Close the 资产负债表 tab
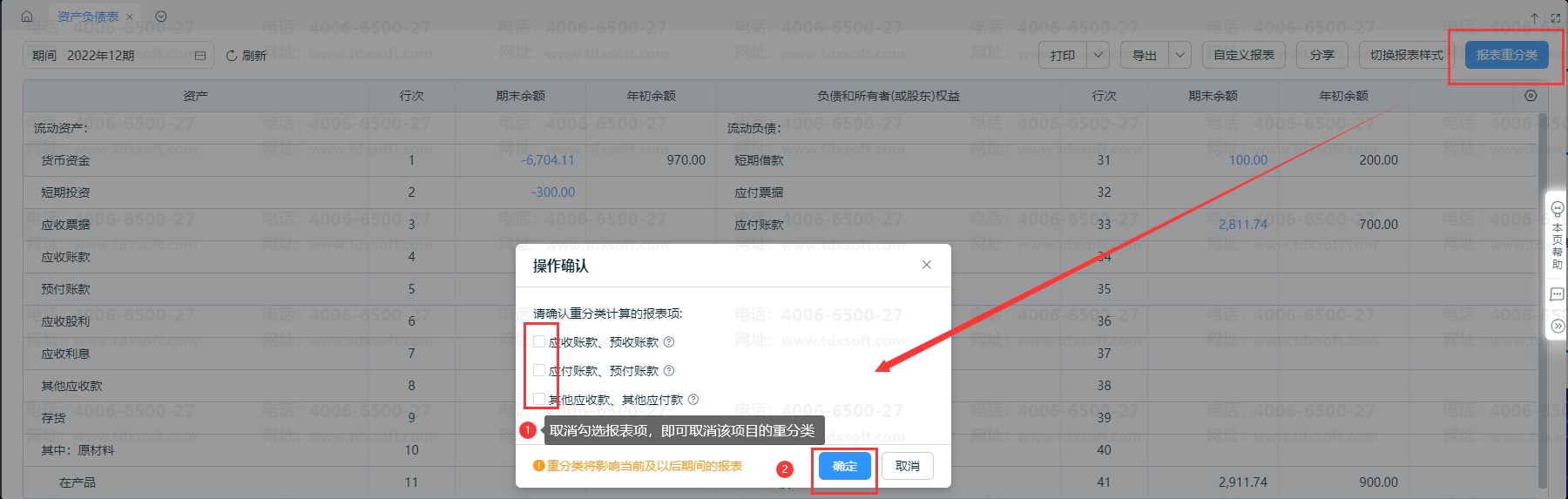The height and width of the screenshot is (499, 1568). click(130, 17)
